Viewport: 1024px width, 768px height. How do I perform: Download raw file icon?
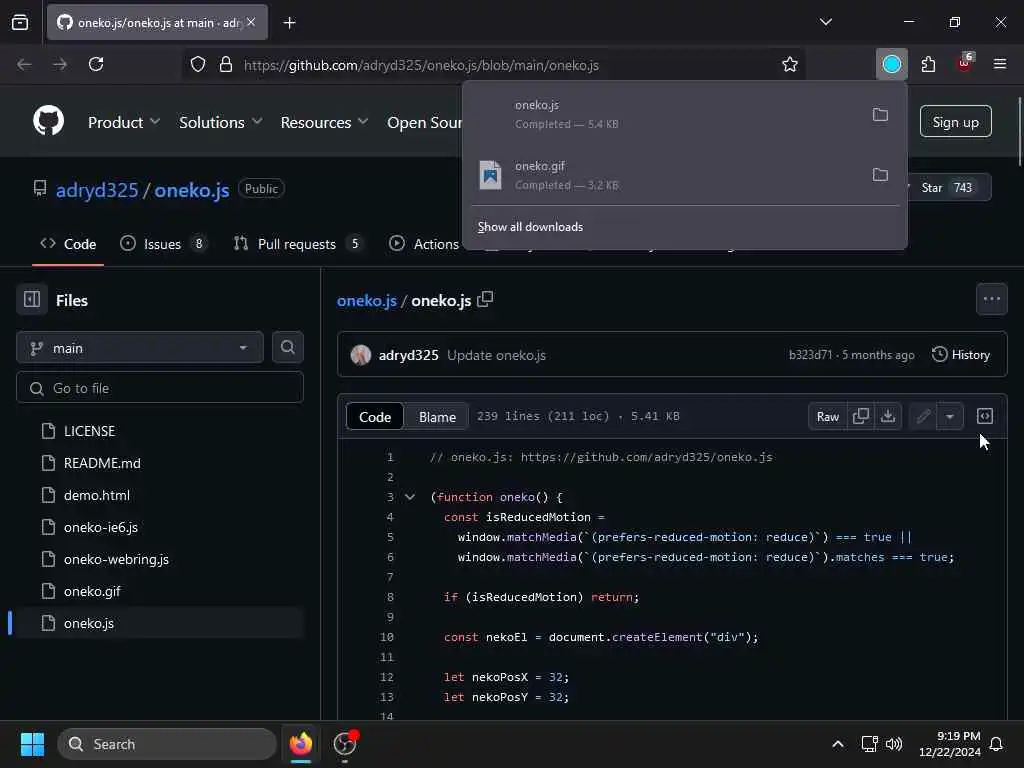point(888,416)
